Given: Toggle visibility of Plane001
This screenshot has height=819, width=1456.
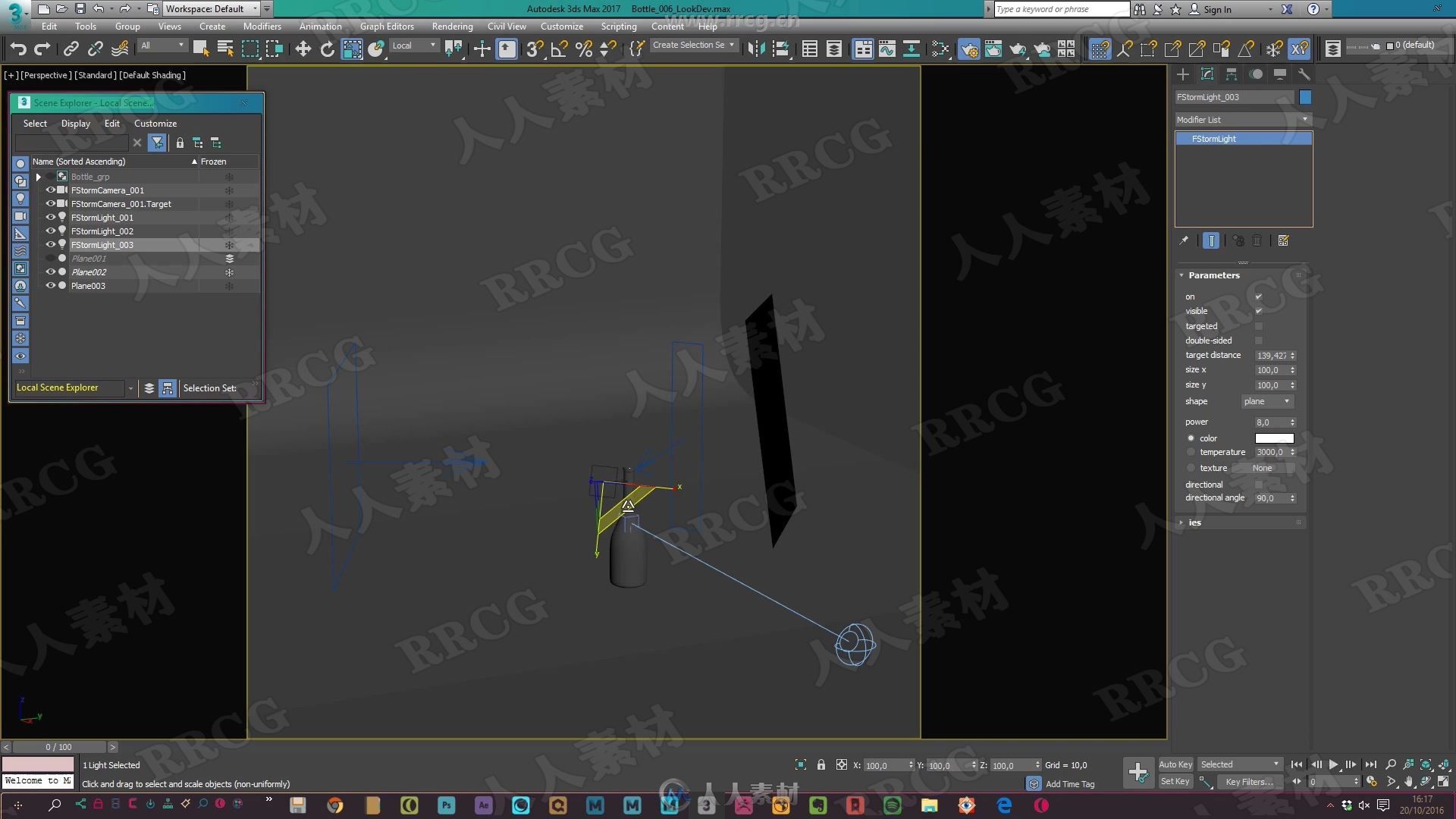Looking at the screenshot, I should [50, 258].
